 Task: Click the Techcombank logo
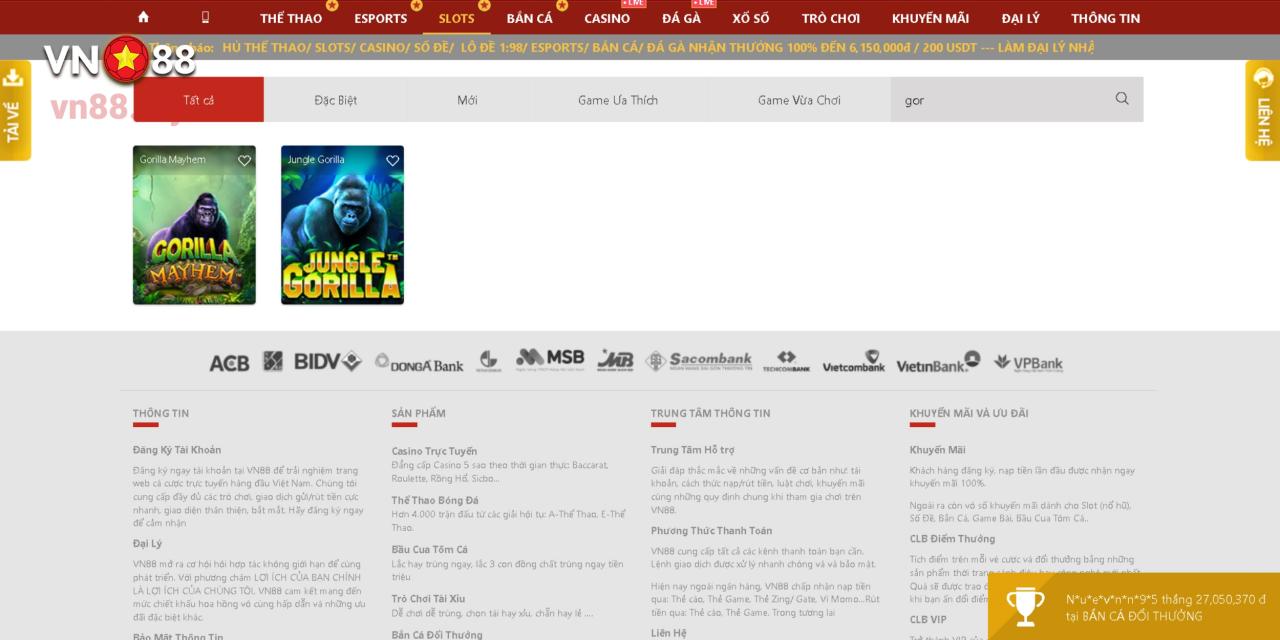[786, 361]
